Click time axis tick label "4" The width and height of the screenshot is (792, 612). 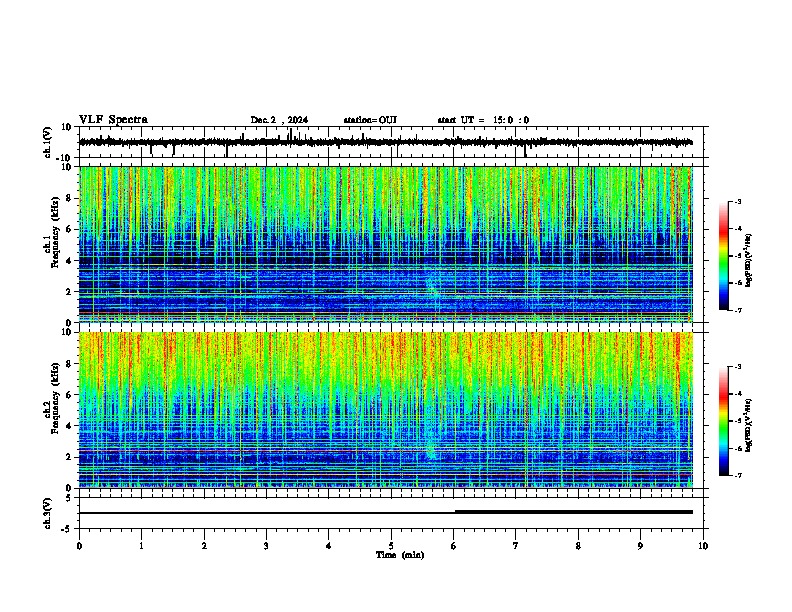tap(329, 546)
